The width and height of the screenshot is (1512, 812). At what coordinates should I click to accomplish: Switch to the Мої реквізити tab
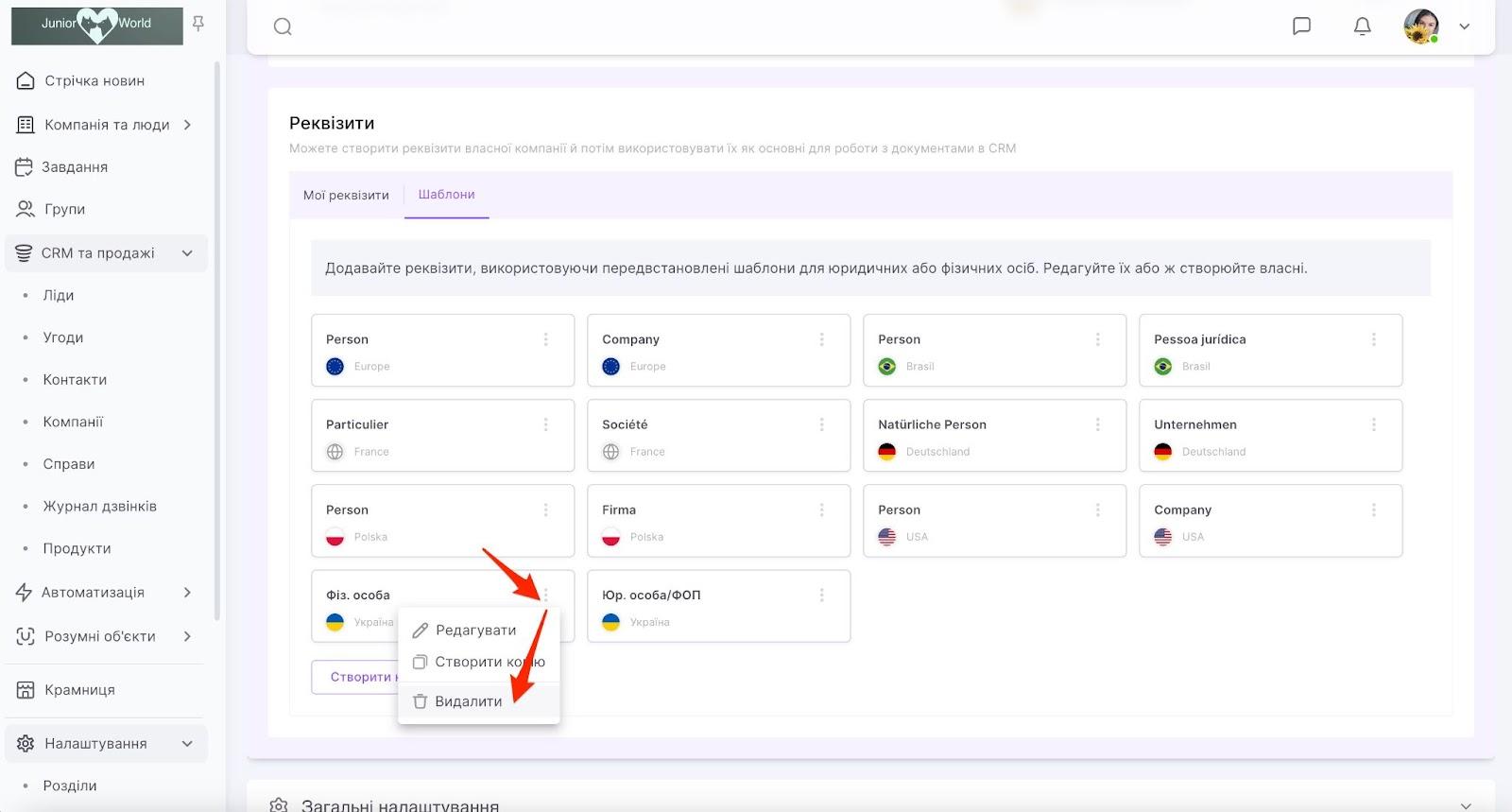tap(346, 195)
